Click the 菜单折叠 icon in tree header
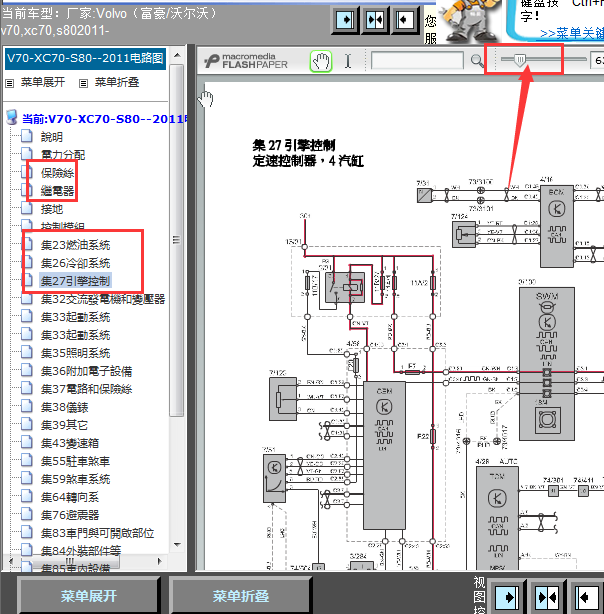 click(x=83, y=83)
